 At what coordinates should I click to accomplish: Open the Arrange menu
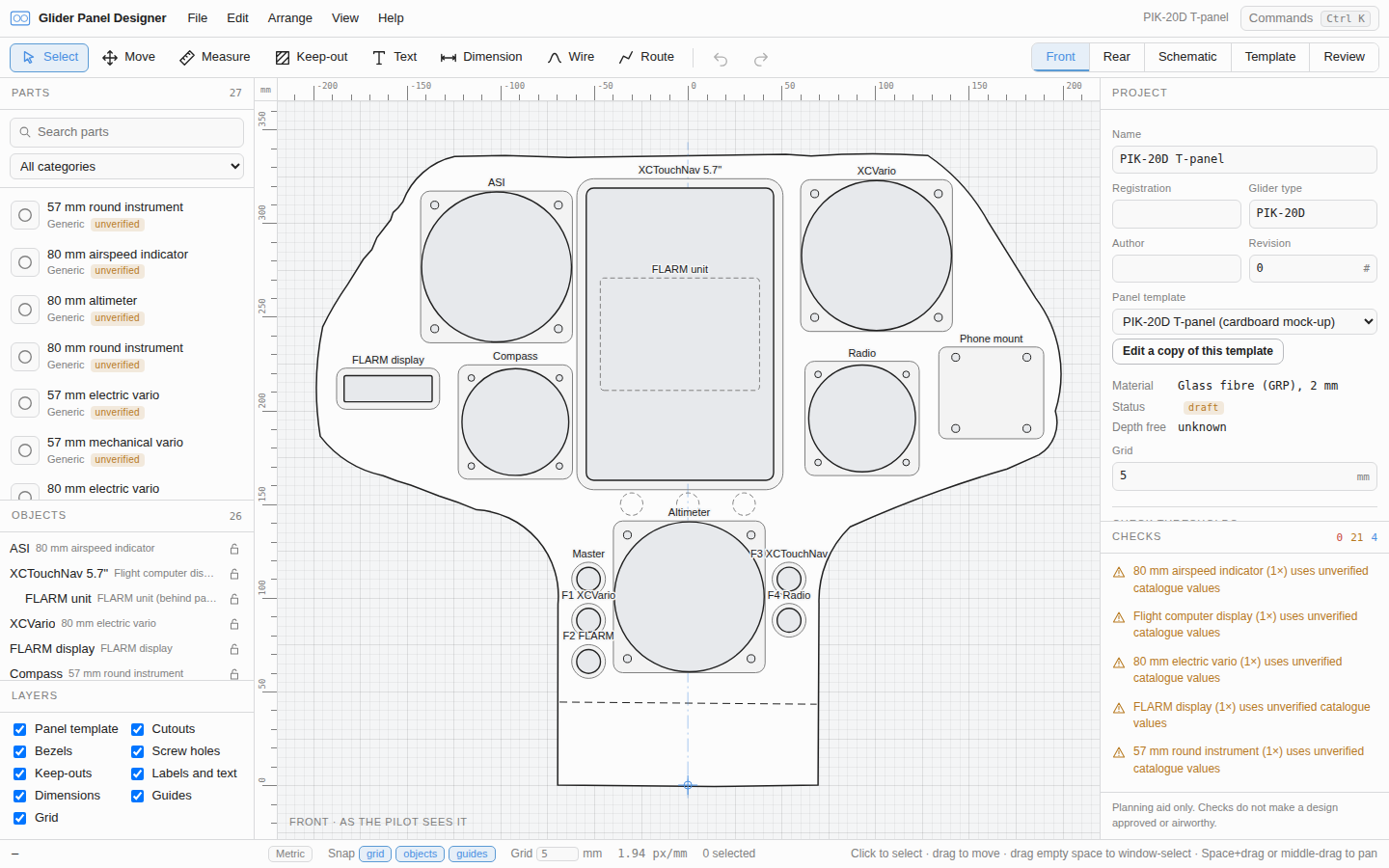tap(290, 18)
